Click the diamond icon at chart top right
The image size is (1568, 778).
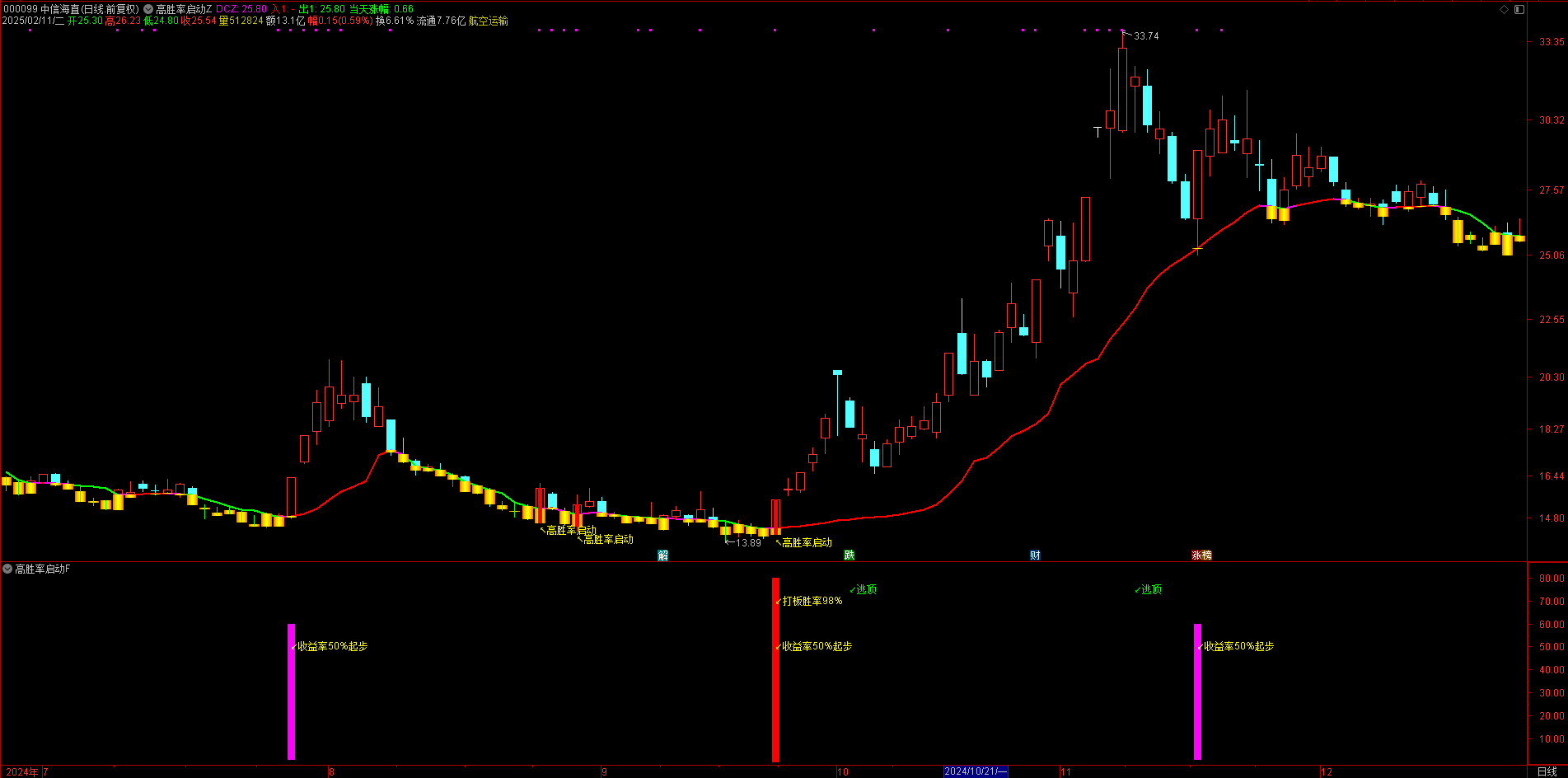pyautogui.click(x=1504, y=9)
